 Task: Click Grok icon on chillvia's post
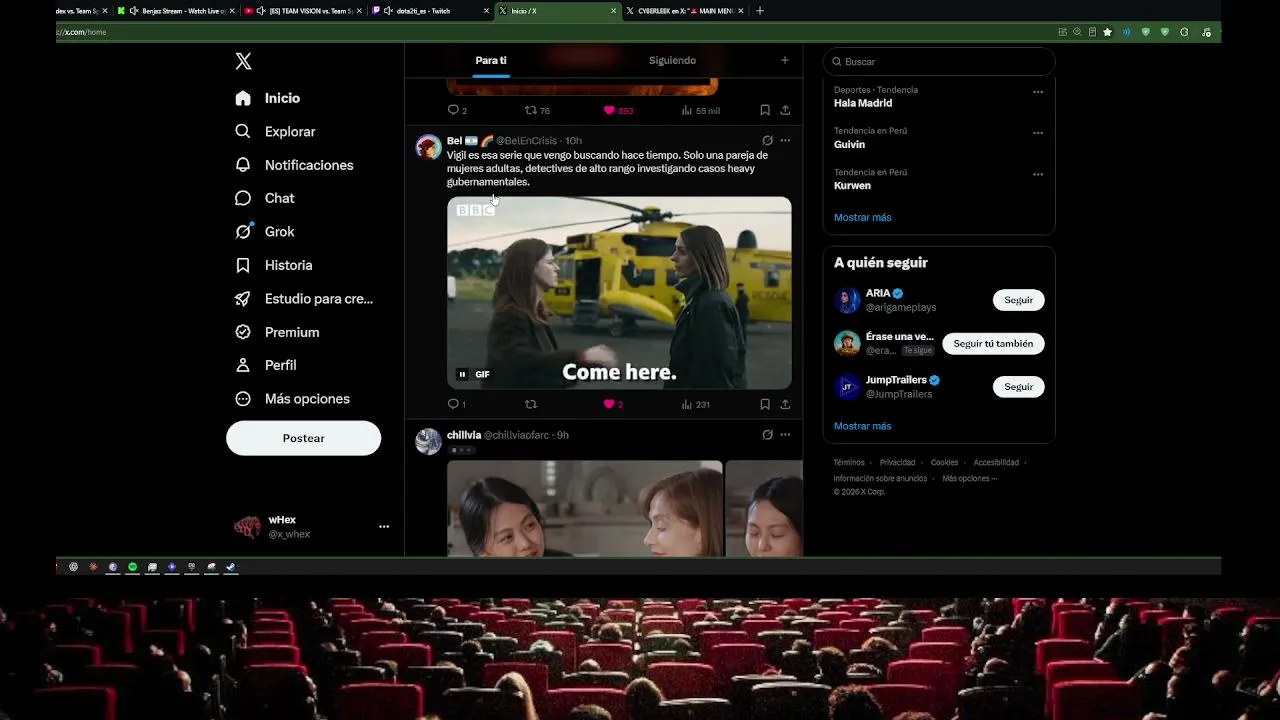tap(767, 435)
